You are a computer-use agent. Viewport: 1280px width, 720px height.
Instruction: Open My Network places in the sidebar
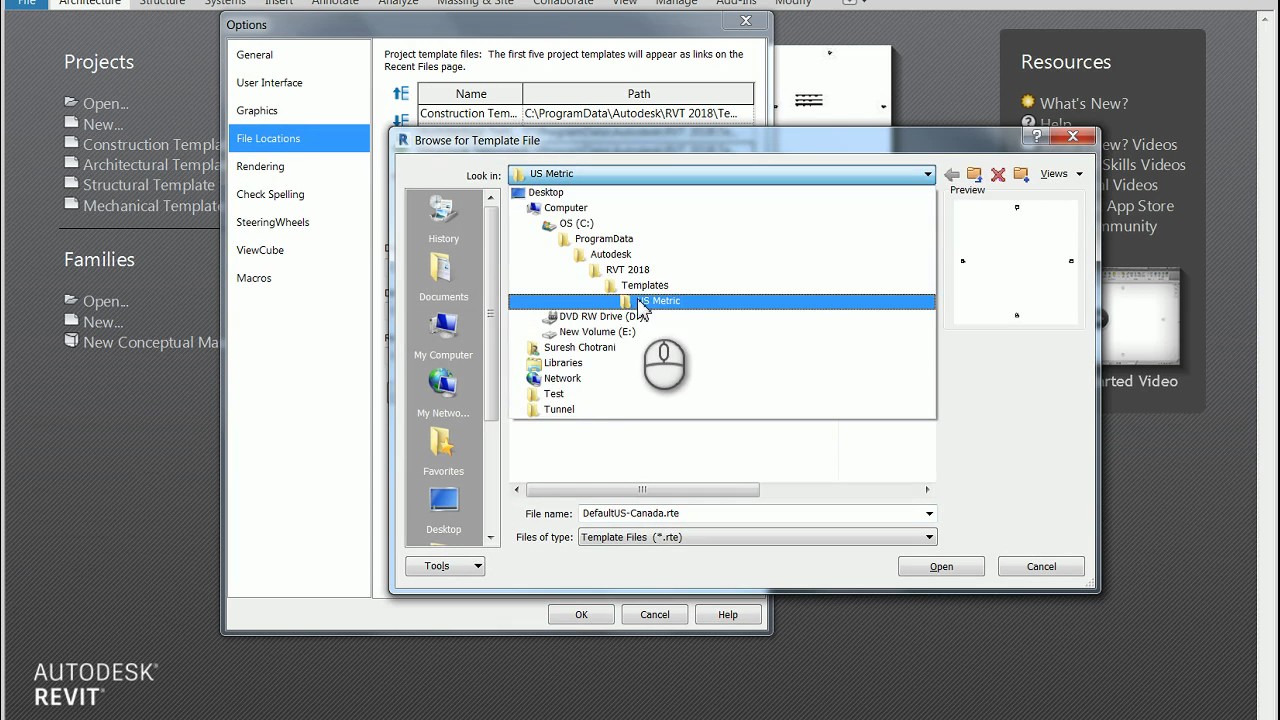443,394
